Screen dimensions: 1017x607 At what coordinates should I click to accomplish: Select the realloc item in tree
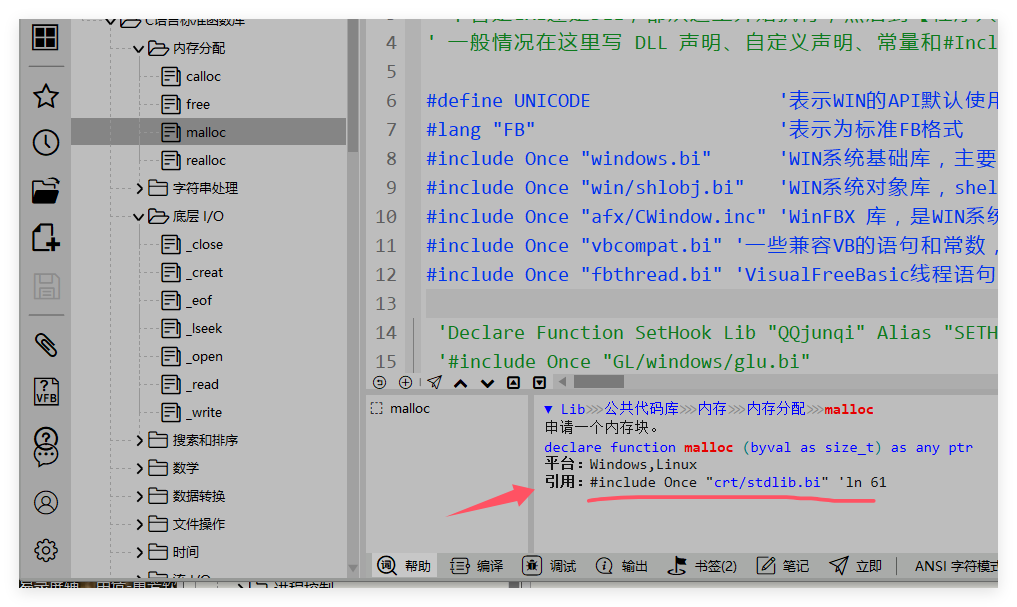(205, 160)
